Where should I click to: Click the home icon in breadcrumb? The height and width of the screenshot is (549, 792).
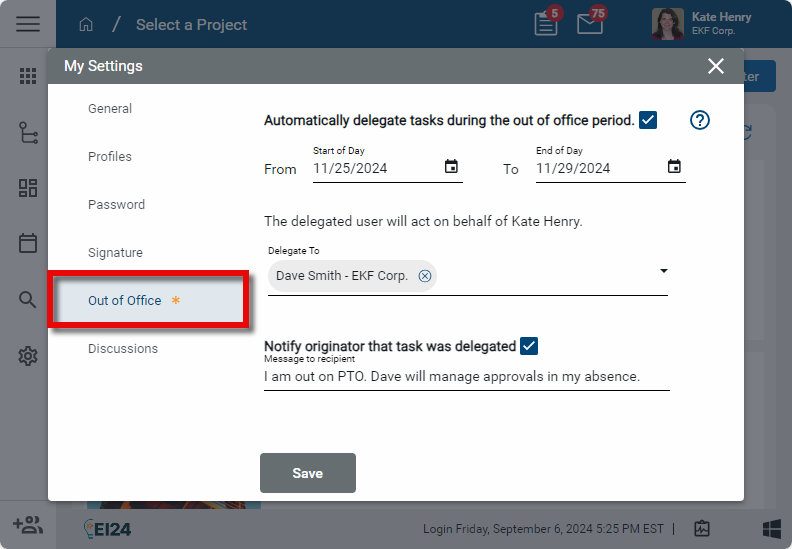86,25
